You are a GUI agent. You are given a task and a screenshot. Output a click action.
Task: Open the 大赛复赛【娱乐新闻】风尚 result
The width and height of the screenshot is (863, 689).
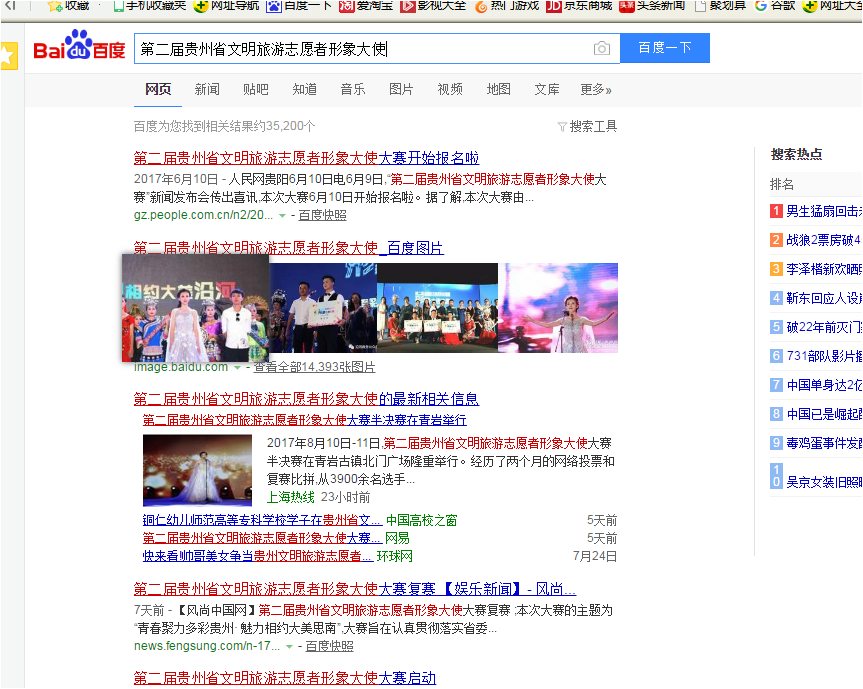click(354, 589)
